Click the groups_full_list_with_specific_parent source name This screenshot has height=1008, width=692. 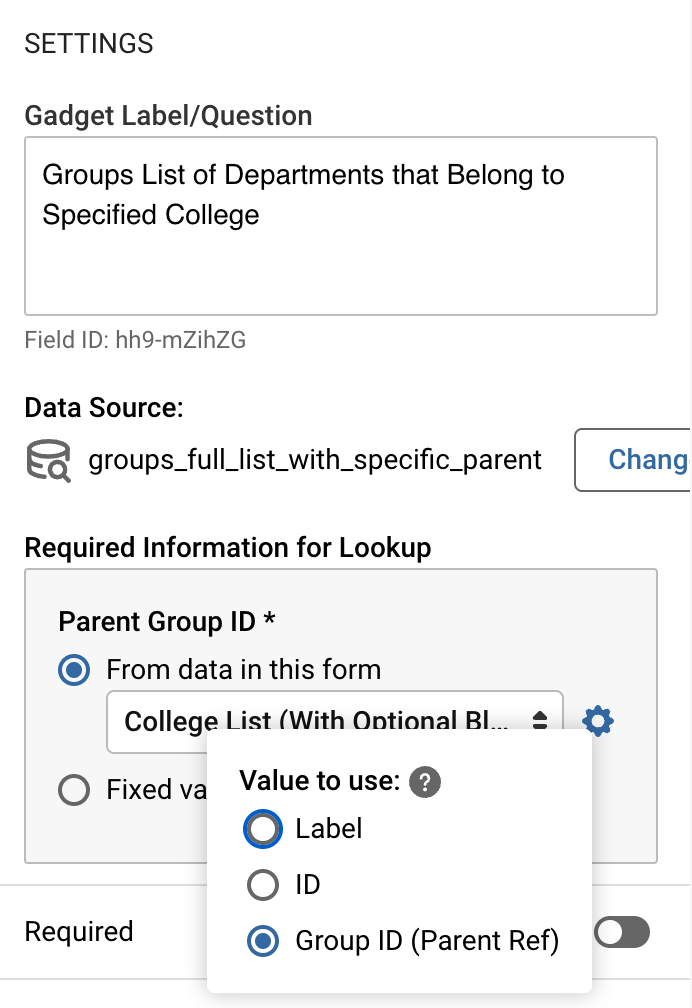(315, 460)
